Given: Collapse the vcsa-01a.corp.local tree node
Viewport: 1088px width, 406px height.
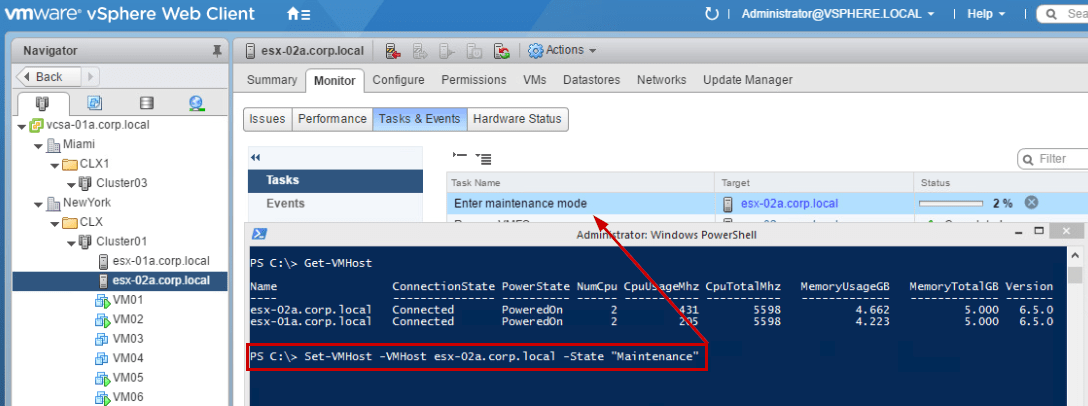Looking at the screenshot, I should pos(22,126).
